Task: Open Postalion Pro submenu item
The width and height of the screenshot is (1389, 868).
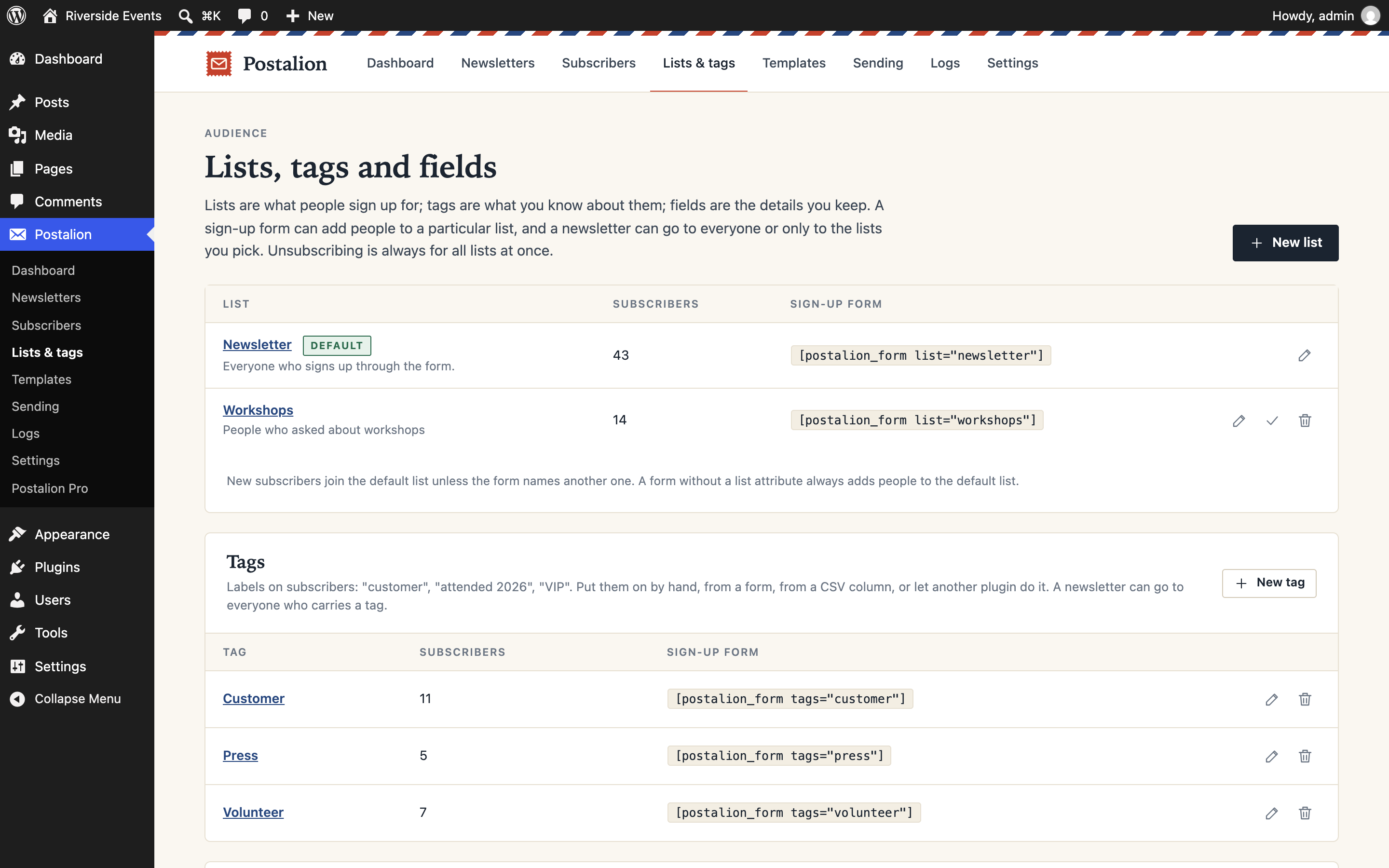Action: pos(50,488)
